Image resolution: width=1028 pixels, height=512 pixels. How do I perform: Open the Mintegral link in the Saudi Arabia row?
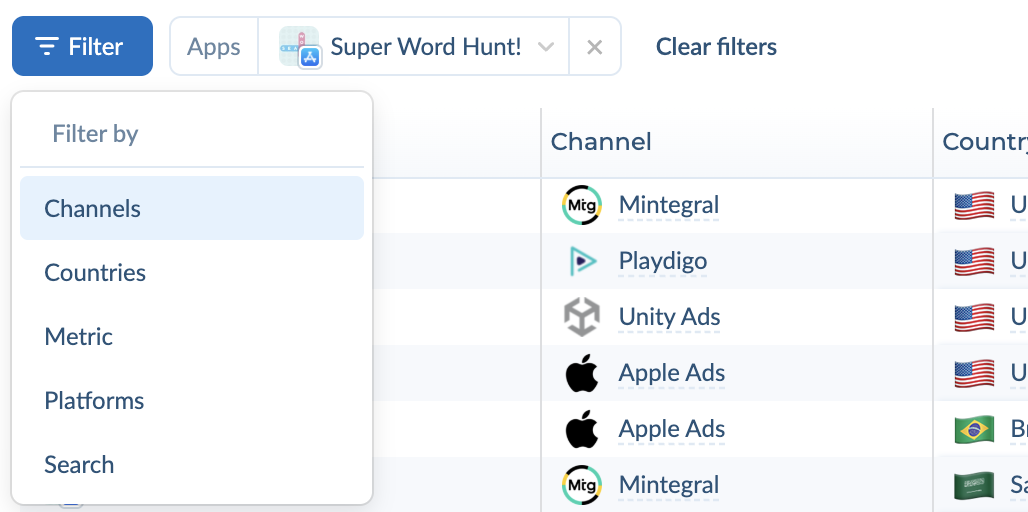pos(669,484)
